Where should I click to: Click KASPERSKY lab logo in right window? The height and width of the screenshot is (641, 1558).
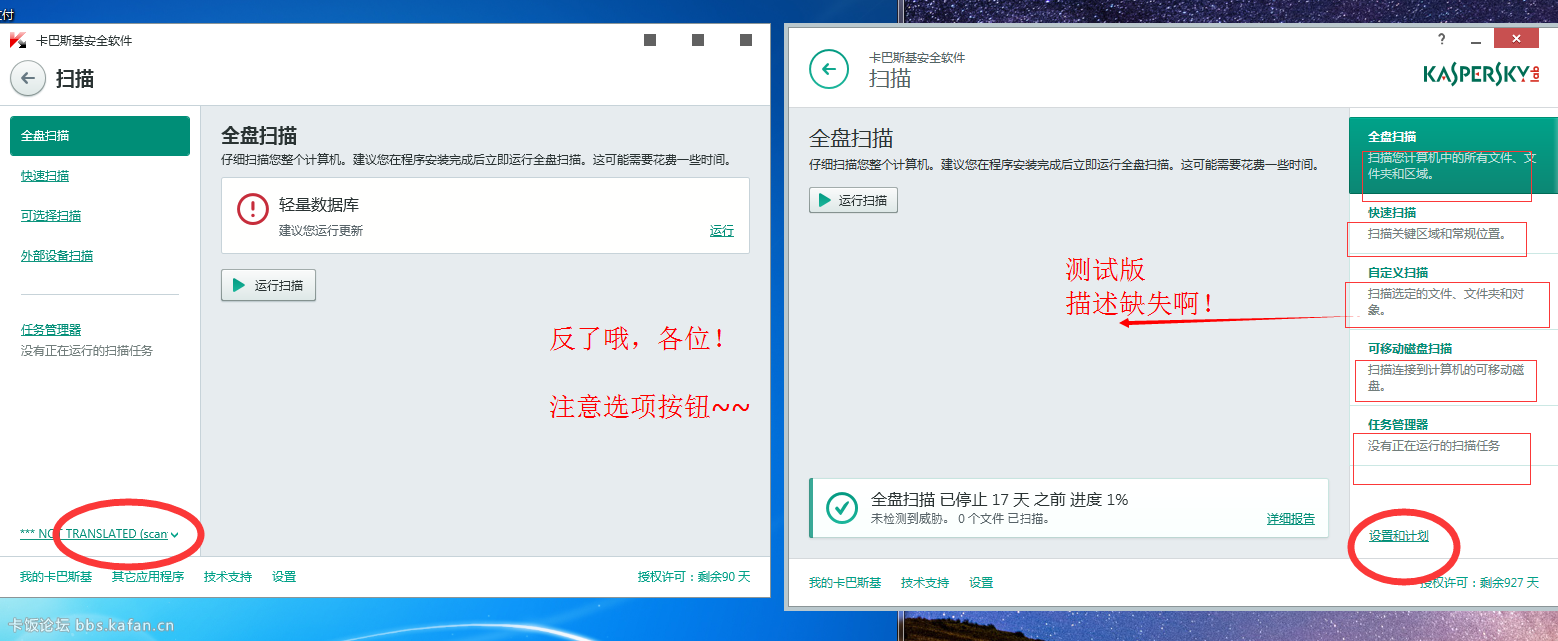pos(1483,74)
